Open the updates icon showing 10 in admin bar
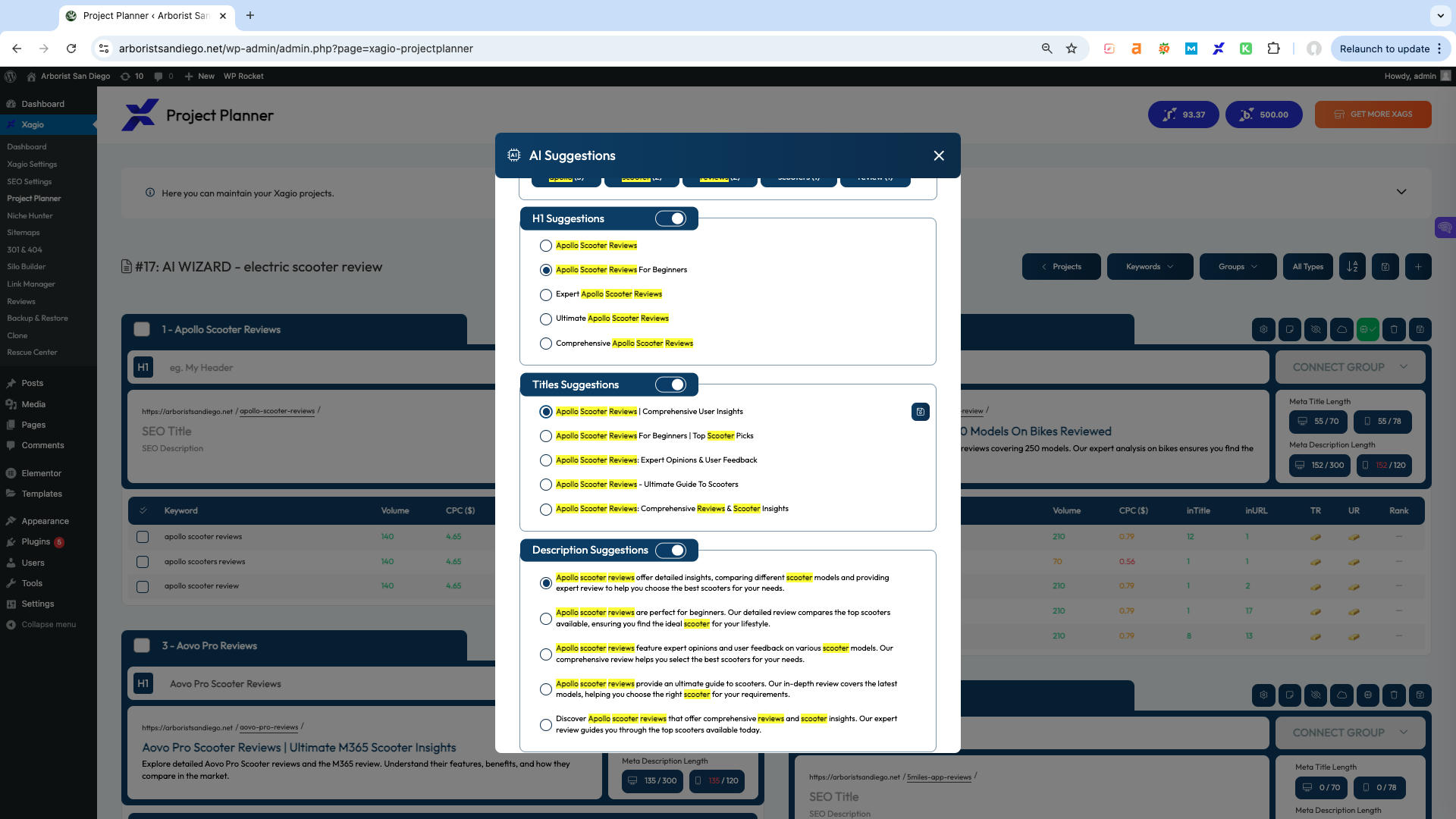Screen dimensions: 1456x819 click(132, 76)
